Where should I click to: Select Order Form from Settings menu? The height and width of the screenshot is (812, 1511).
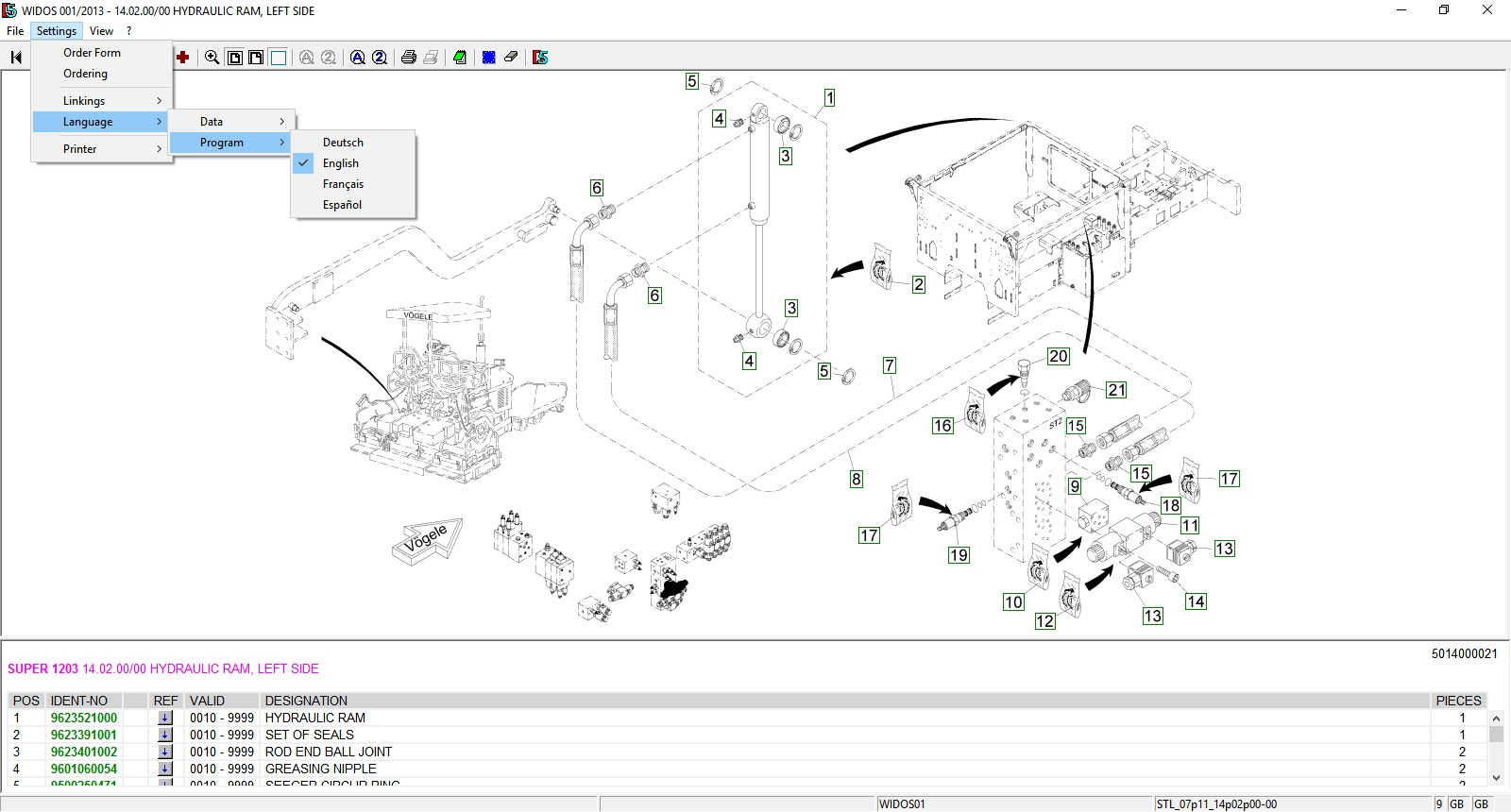pos(92,53)
